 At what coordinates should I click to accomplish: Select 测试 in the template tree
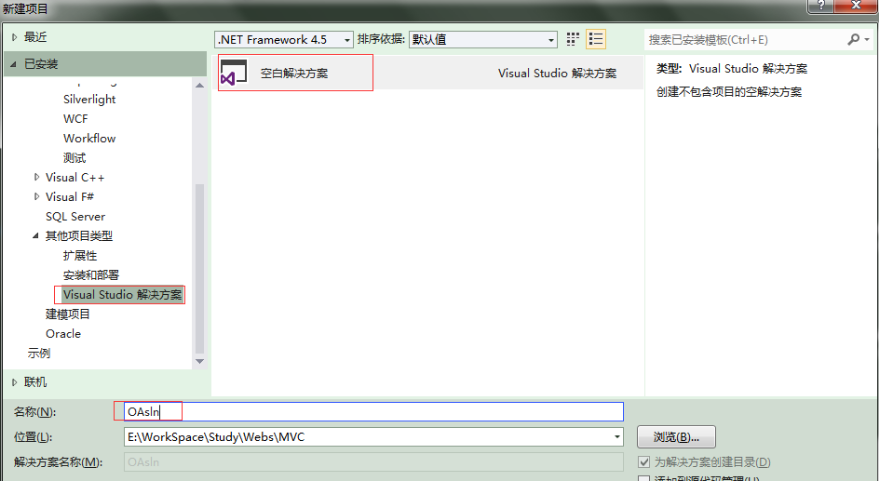[75, 158]
